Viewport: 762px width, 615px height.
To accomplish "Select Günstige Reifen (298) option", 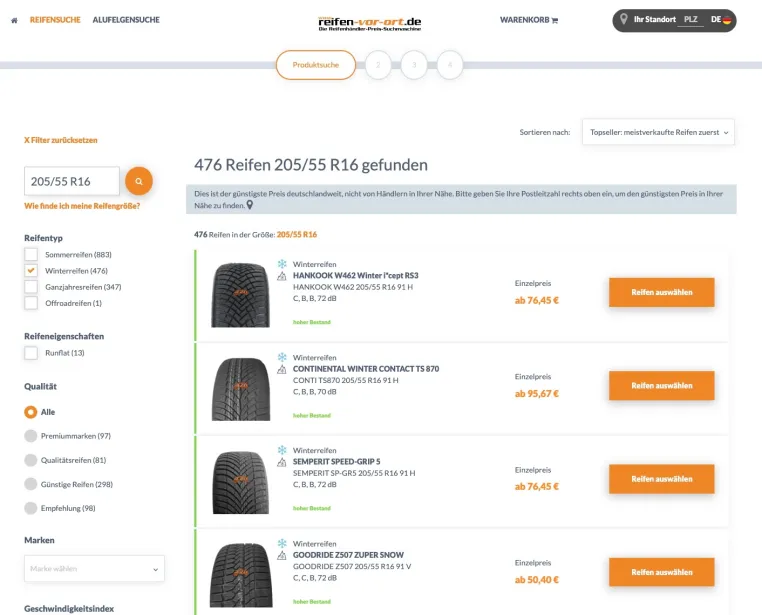I will 31,484.
